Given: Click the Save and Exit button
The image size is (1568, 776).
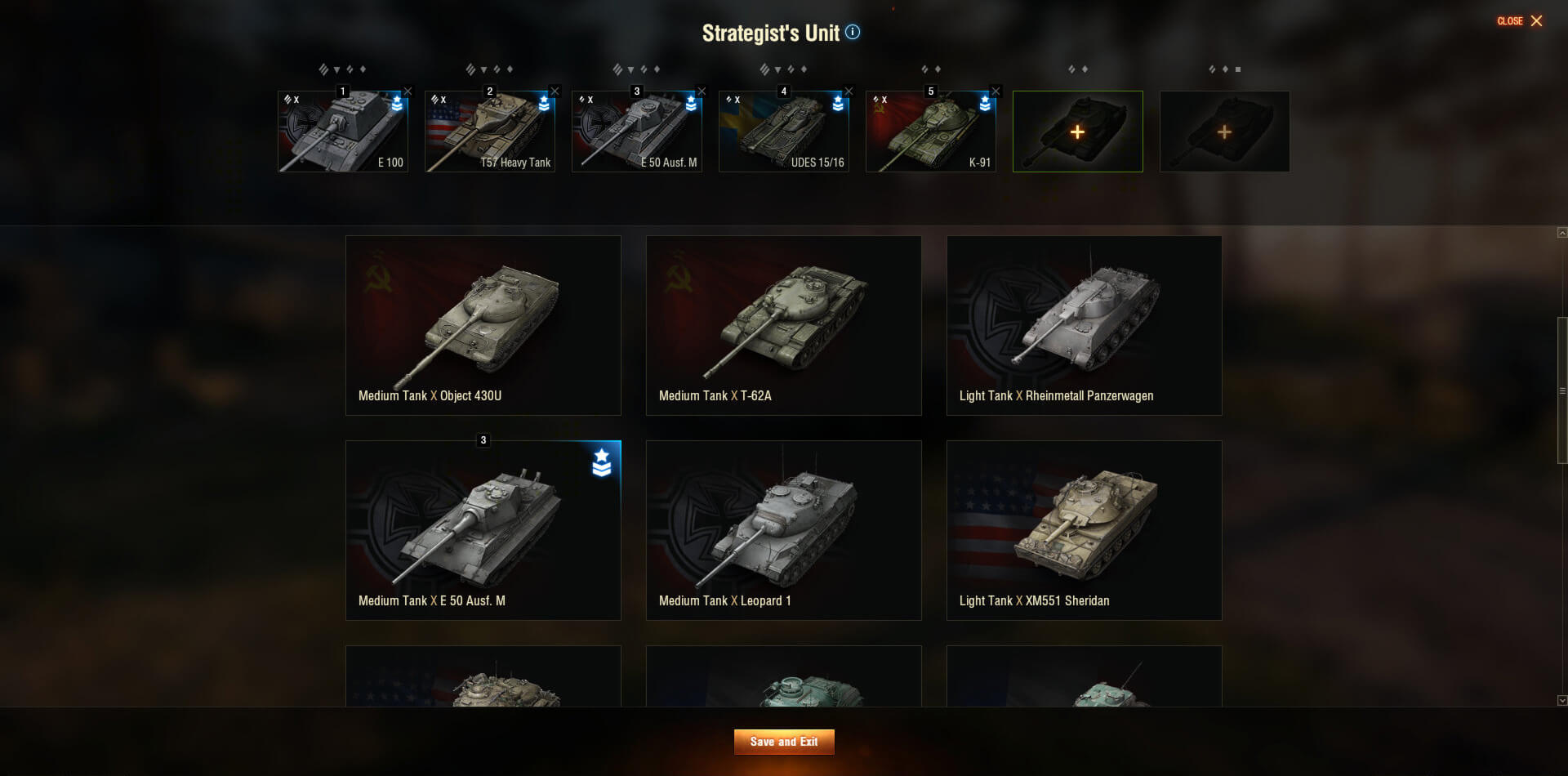Looking at the screenshot, I should [784, 742].
